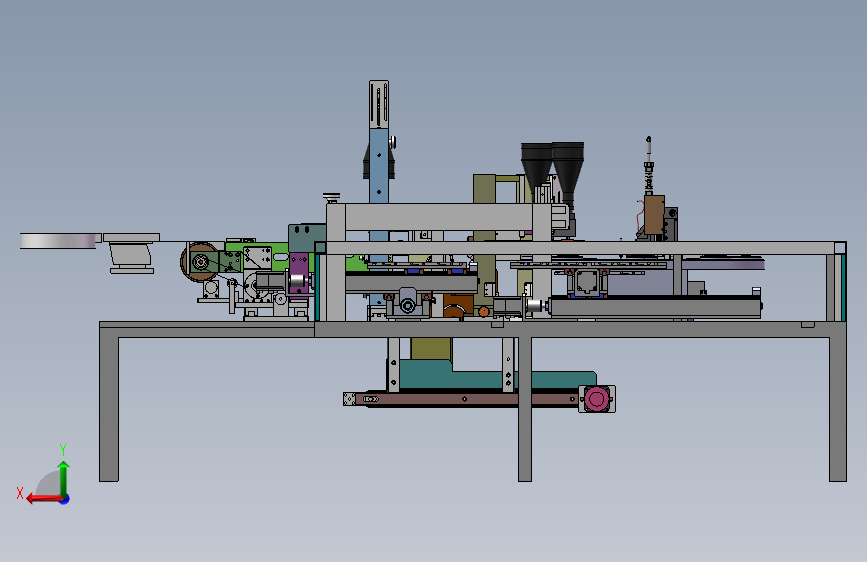The height and width of the screenshot is (562, 867).
Task: Click the green Y axis arrow of the triad
Action: click(64, 478)
